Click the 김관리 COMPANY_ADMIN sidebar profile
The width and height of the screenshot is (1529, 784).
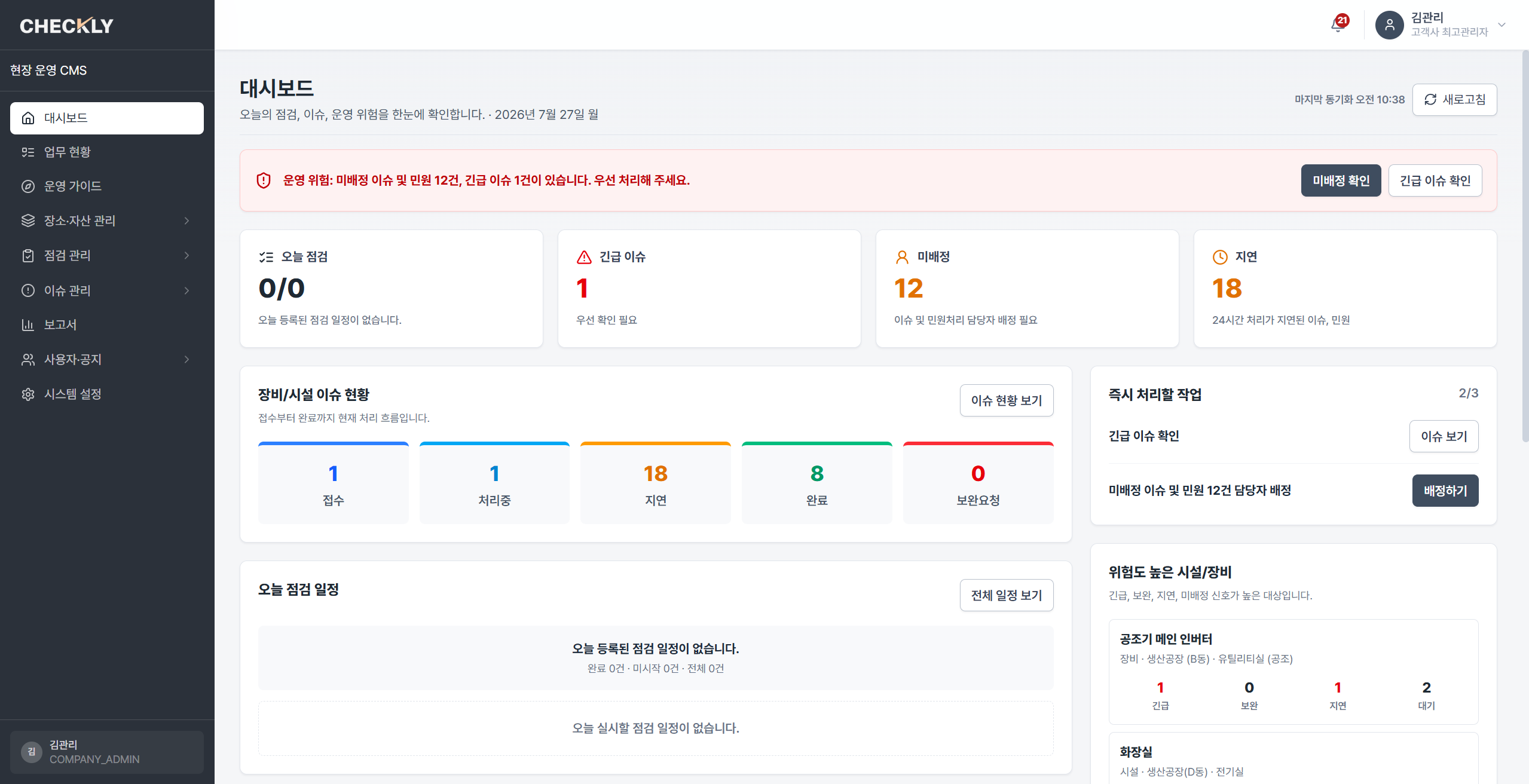point(107,752)
